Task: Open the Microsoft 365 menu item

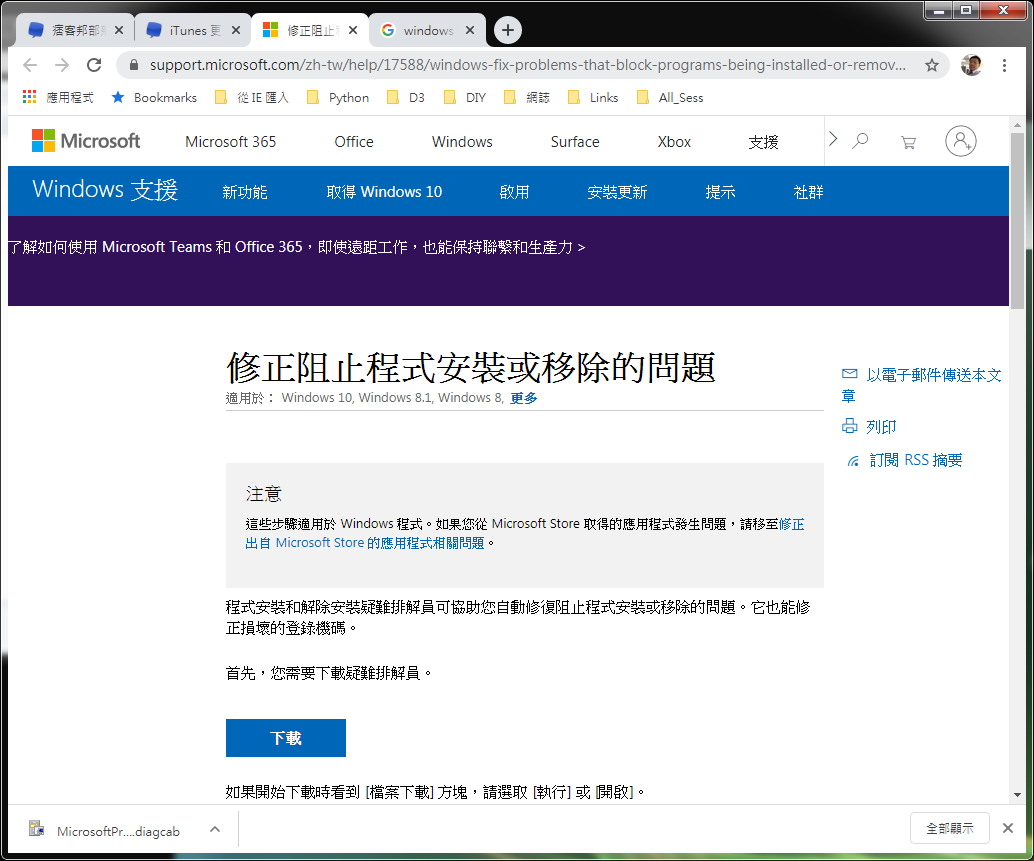Action: (230, 142)
